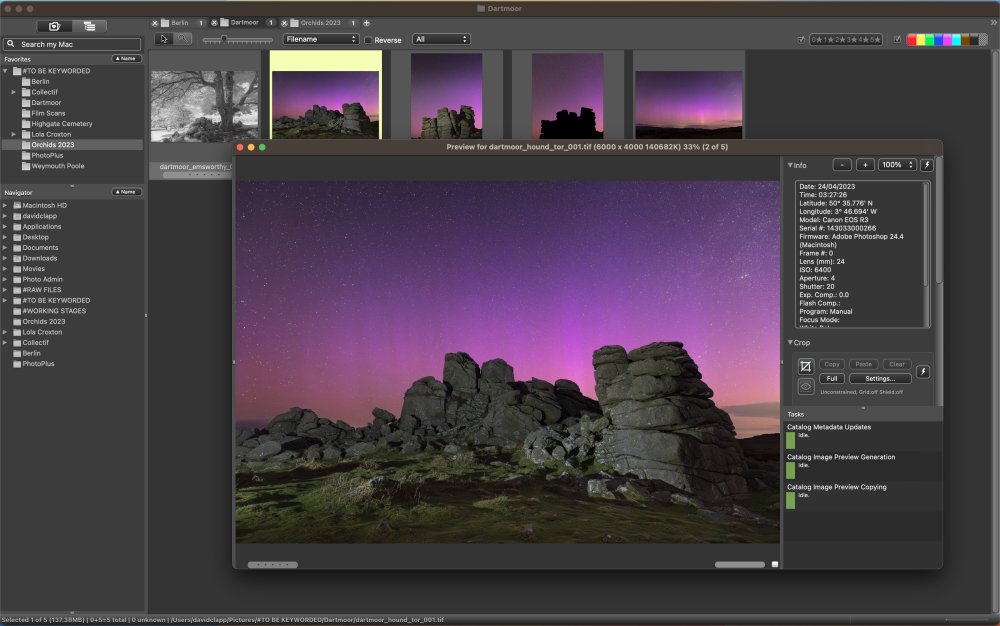The image size is (1000, 626).
Task: Collapse the #TO BE KEYWORDED favorites folder
Action: tap(5, 71)
